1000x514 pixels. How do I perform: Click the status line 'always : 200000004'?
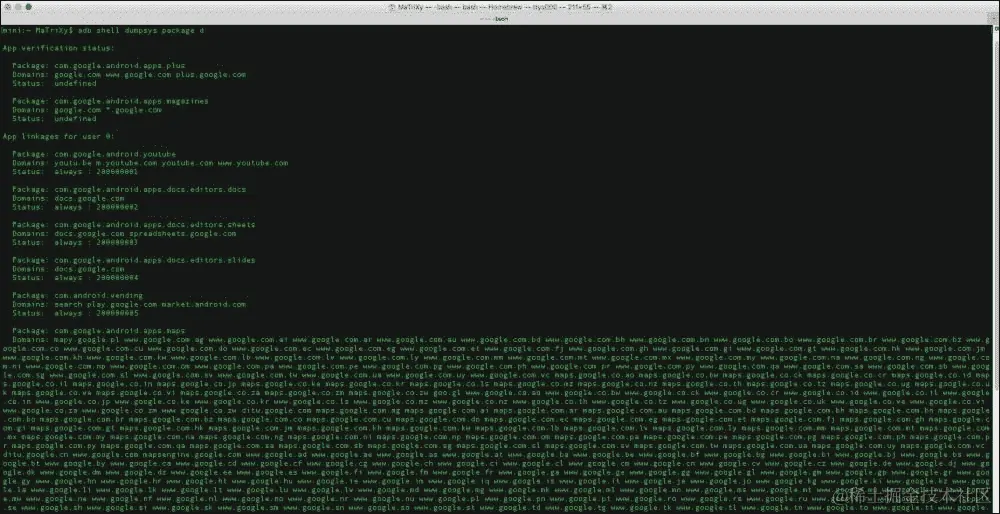75,278
